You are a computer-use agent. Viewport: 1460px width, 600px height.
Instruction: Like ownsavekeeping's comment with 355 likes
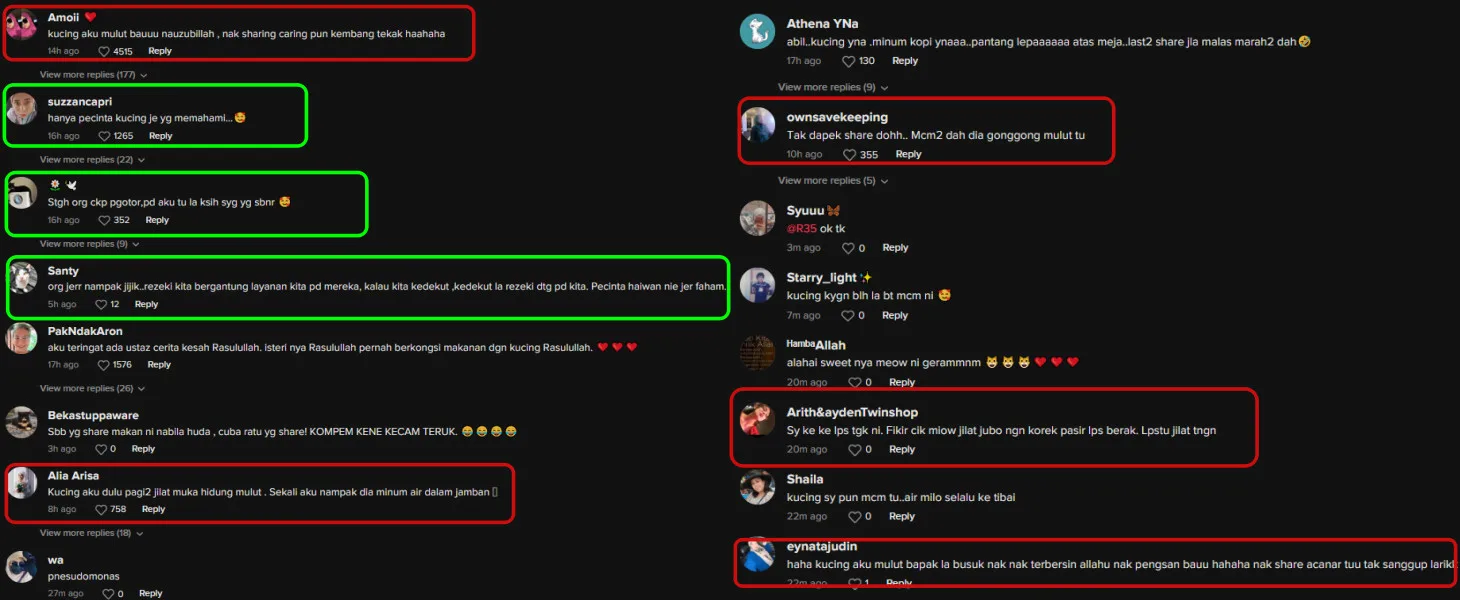pyautogui.click(x=850, y=155)
